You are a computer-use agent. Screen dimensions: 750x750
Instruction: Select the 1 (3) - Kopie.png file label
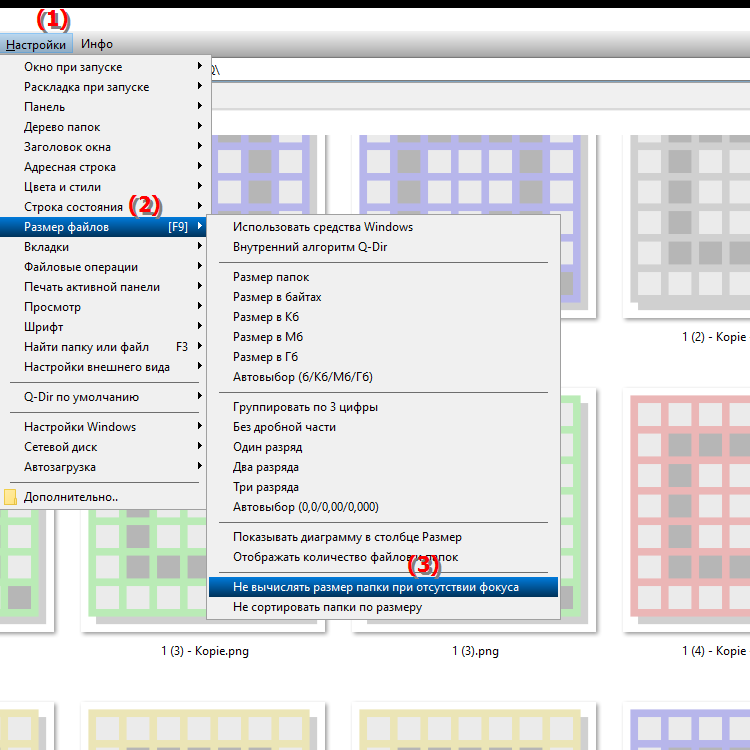coord(205,651)
